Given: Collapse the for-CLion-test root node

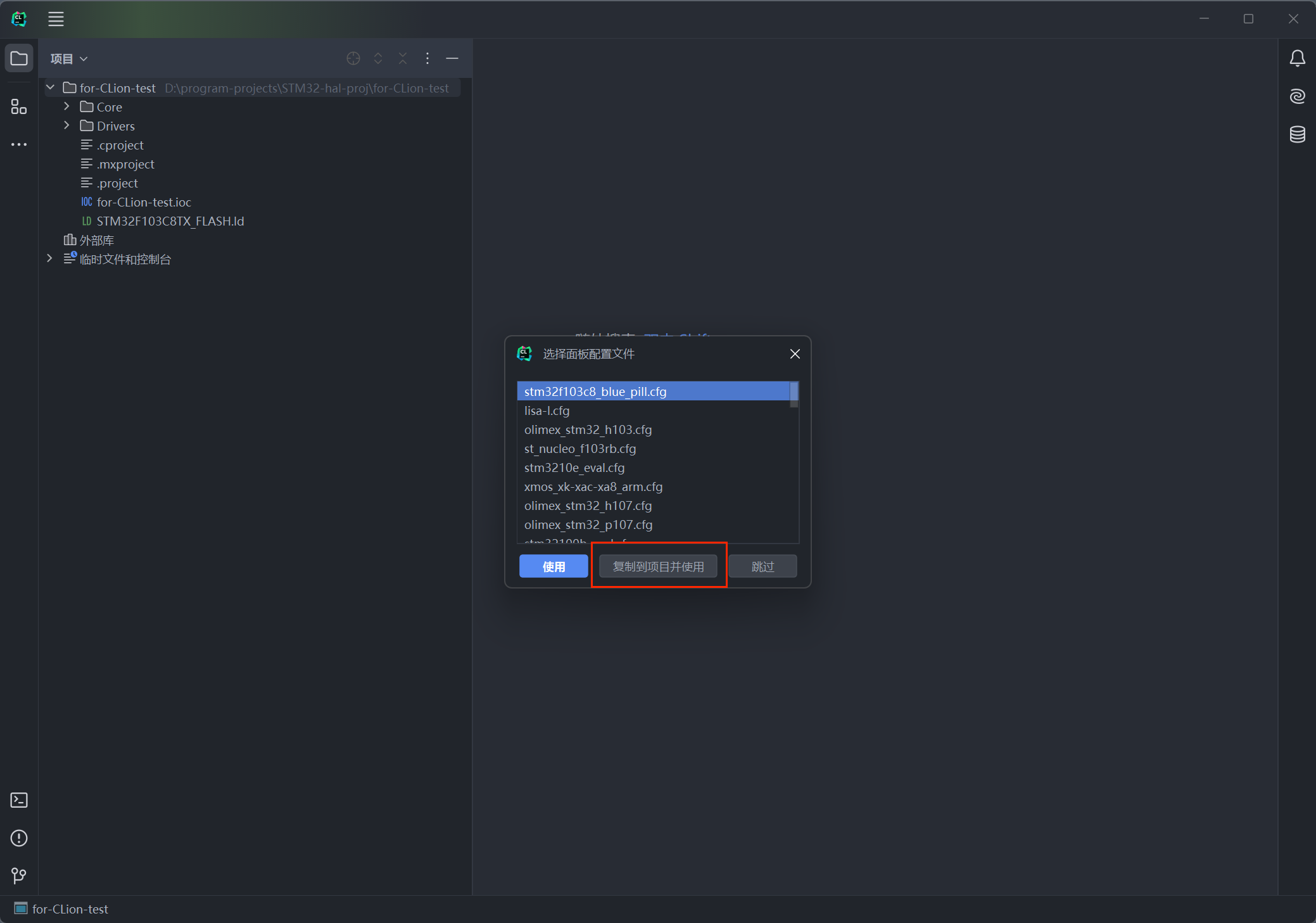Looking at the screenshot, I should tap(50, 87).
